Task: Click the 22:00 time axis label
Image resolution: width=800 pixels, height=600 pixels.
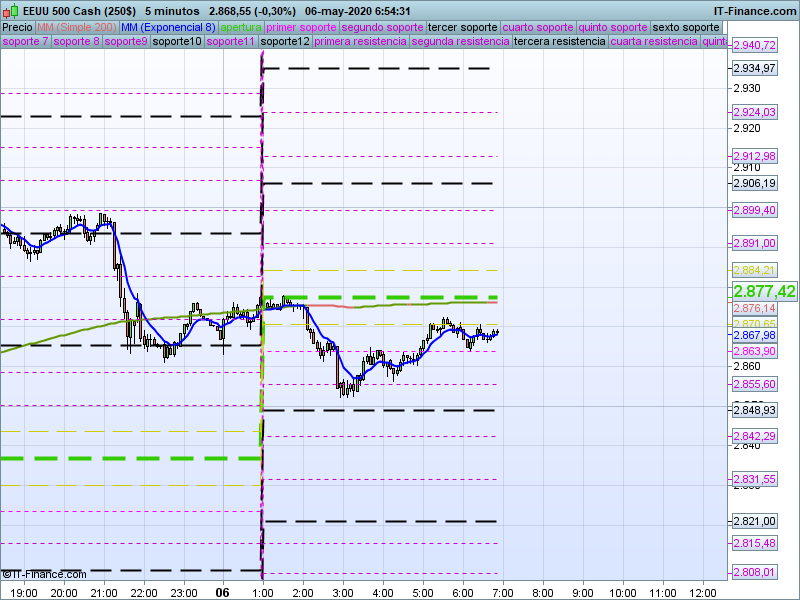Action: click(x=144, y=592)
